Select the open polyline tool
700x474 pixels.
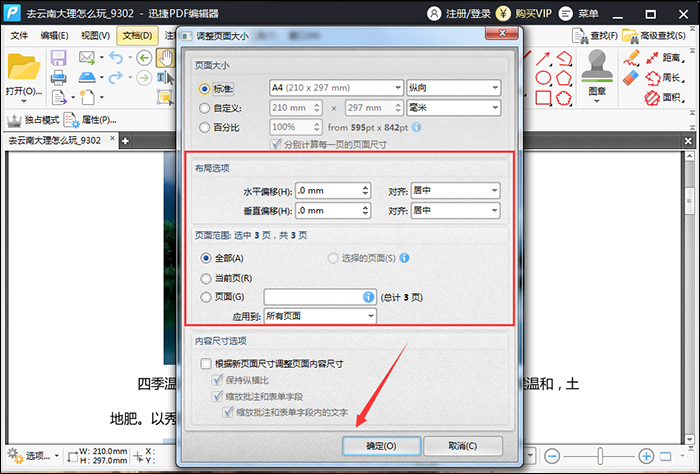point(564,58)
